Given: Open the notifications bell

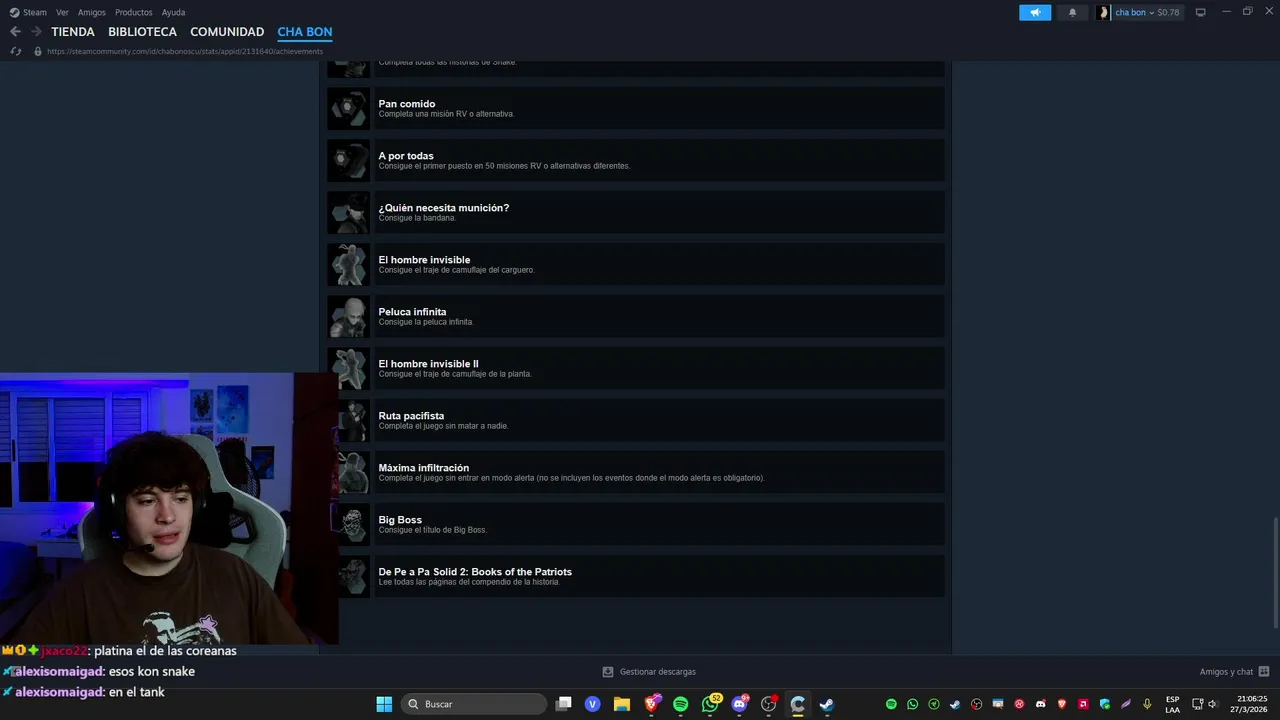Looking at the screenshot, I should [1073, 12].
